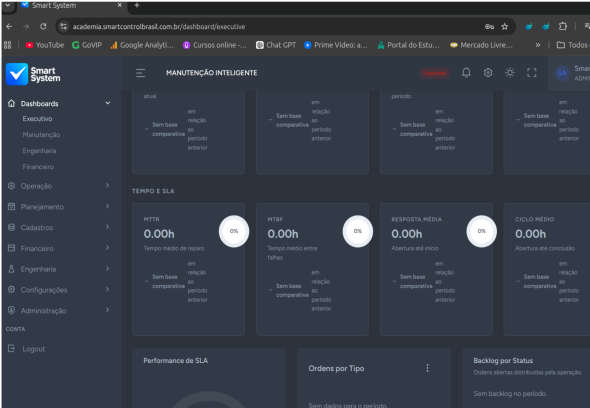Open the apps grid icon in bookmarks bar

(8, 45)
